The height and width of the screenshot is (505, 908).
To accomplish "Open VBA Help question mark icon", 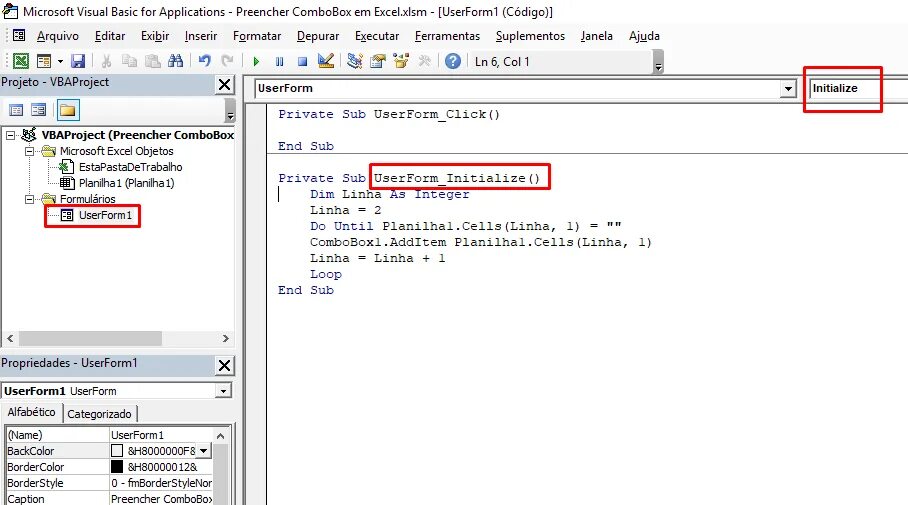I will pos(453,61).
